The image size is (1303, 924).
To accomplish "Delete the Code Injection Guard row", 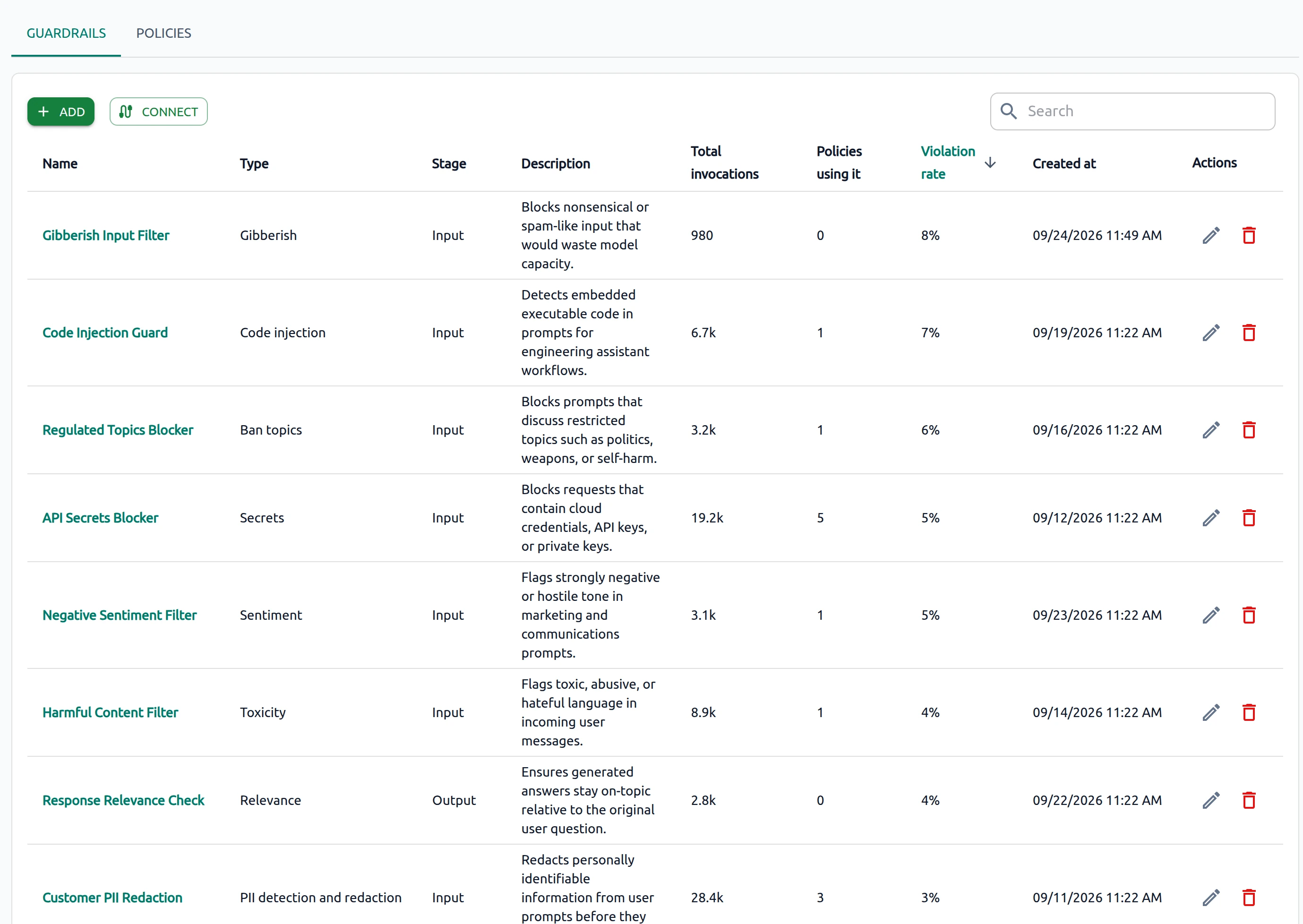I will point(1249,332).
